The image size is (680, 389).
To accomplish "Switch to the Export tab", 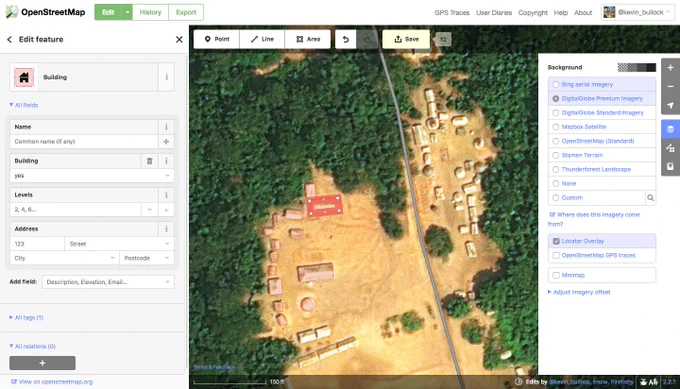I will coord(186,12).
